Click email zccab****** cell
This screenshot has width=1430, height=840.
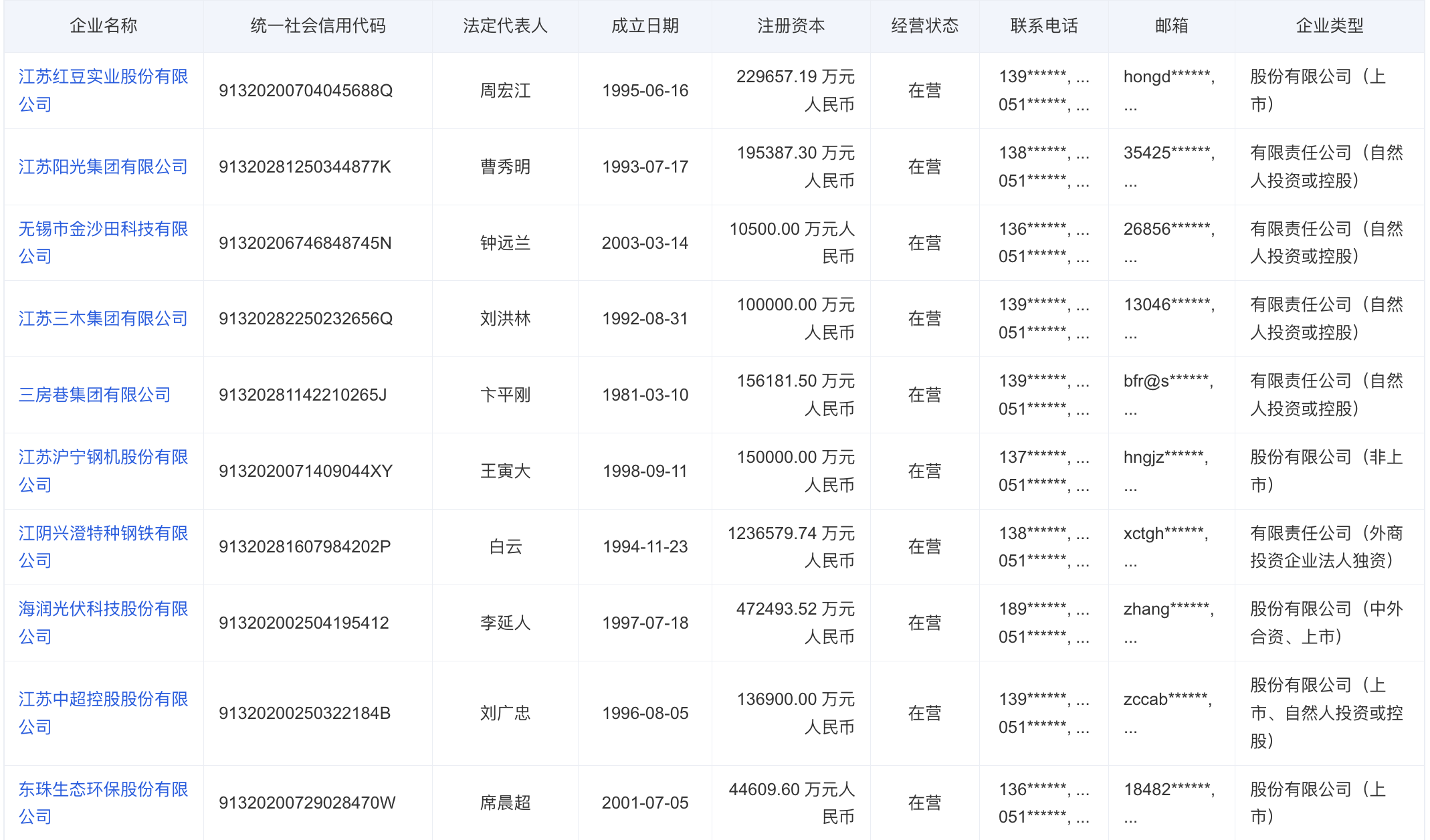click(x=1168, y=713)
